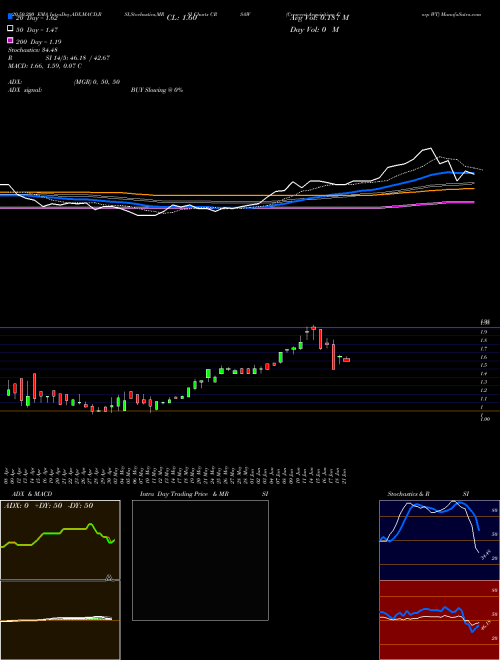Click the 'ADX & MACD' panel title
Screen dimensions: 500x660
[32, 494]
